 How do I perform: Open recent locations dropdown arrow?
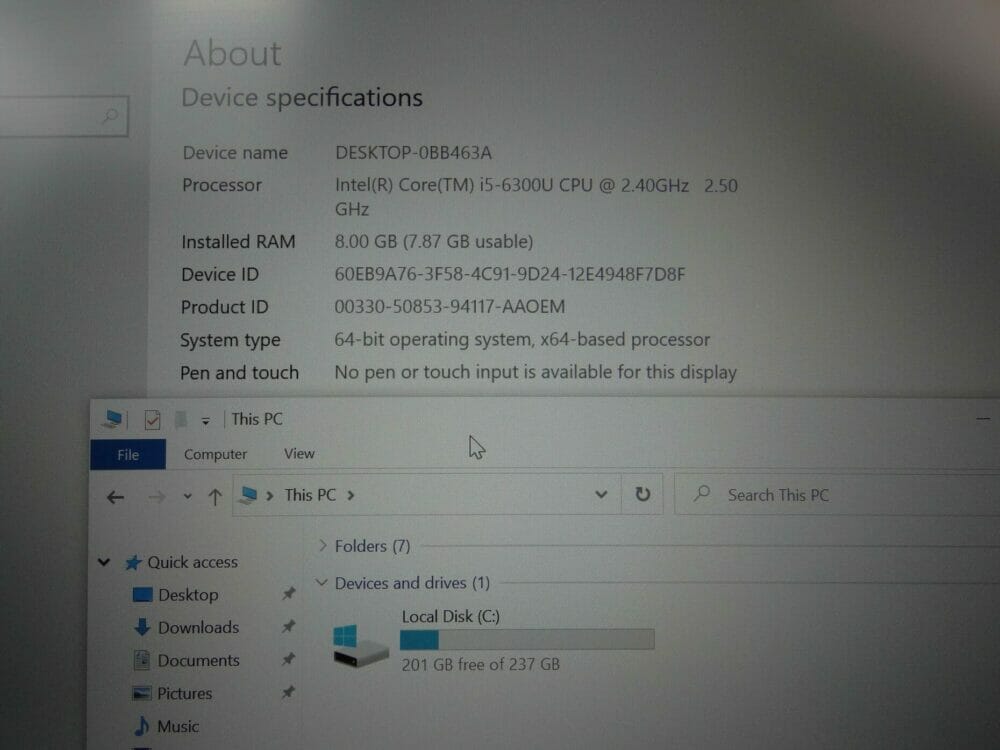(x=187, y=496)
